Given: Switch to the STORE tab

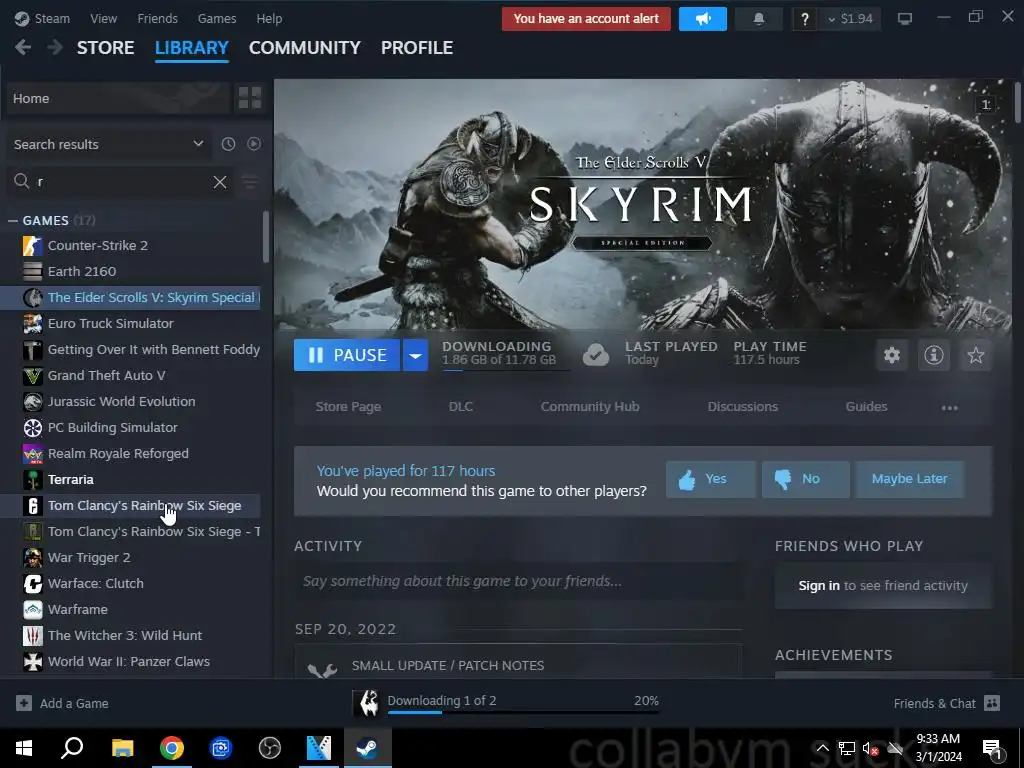Looking at the screenshot, I should (106, 48).
